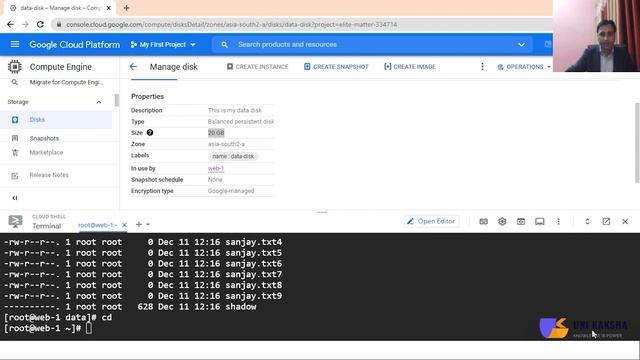Click the 20 GB size value
Viewport: 640px width, 360px height.
216,133
